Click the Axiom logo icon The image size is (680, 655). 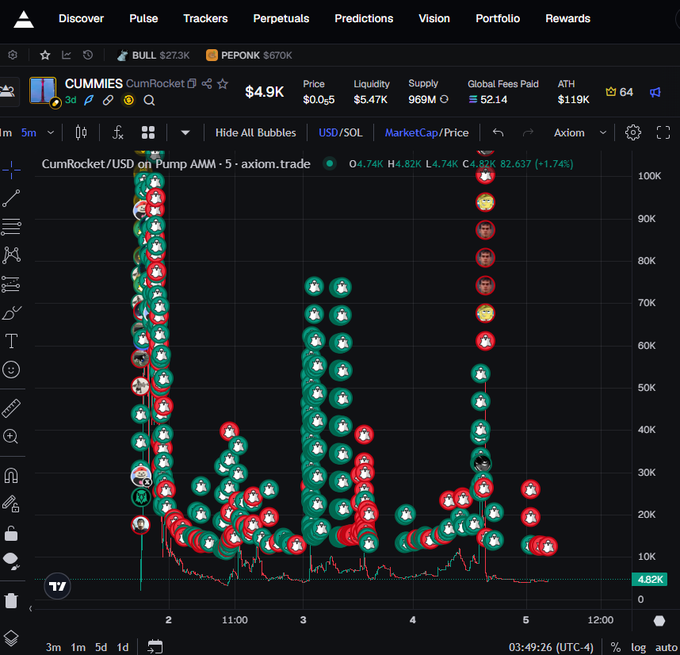tap(23, 19)
